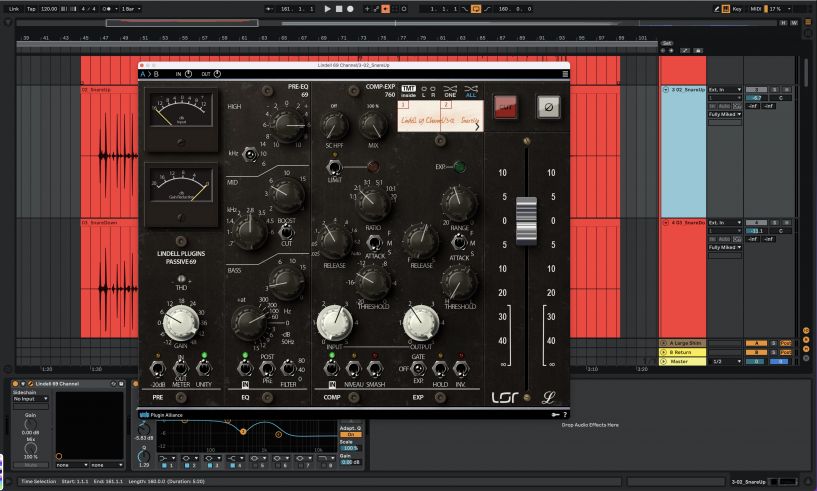
Task: Toggle the TMT inside button
Action: tap(408, 91)
